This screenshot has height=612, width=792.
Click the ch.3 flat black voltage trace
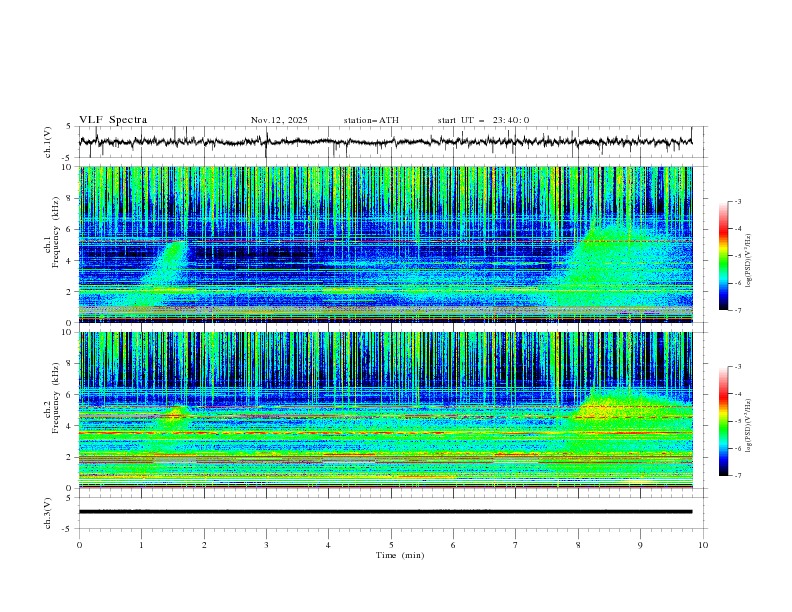(385, 512)
